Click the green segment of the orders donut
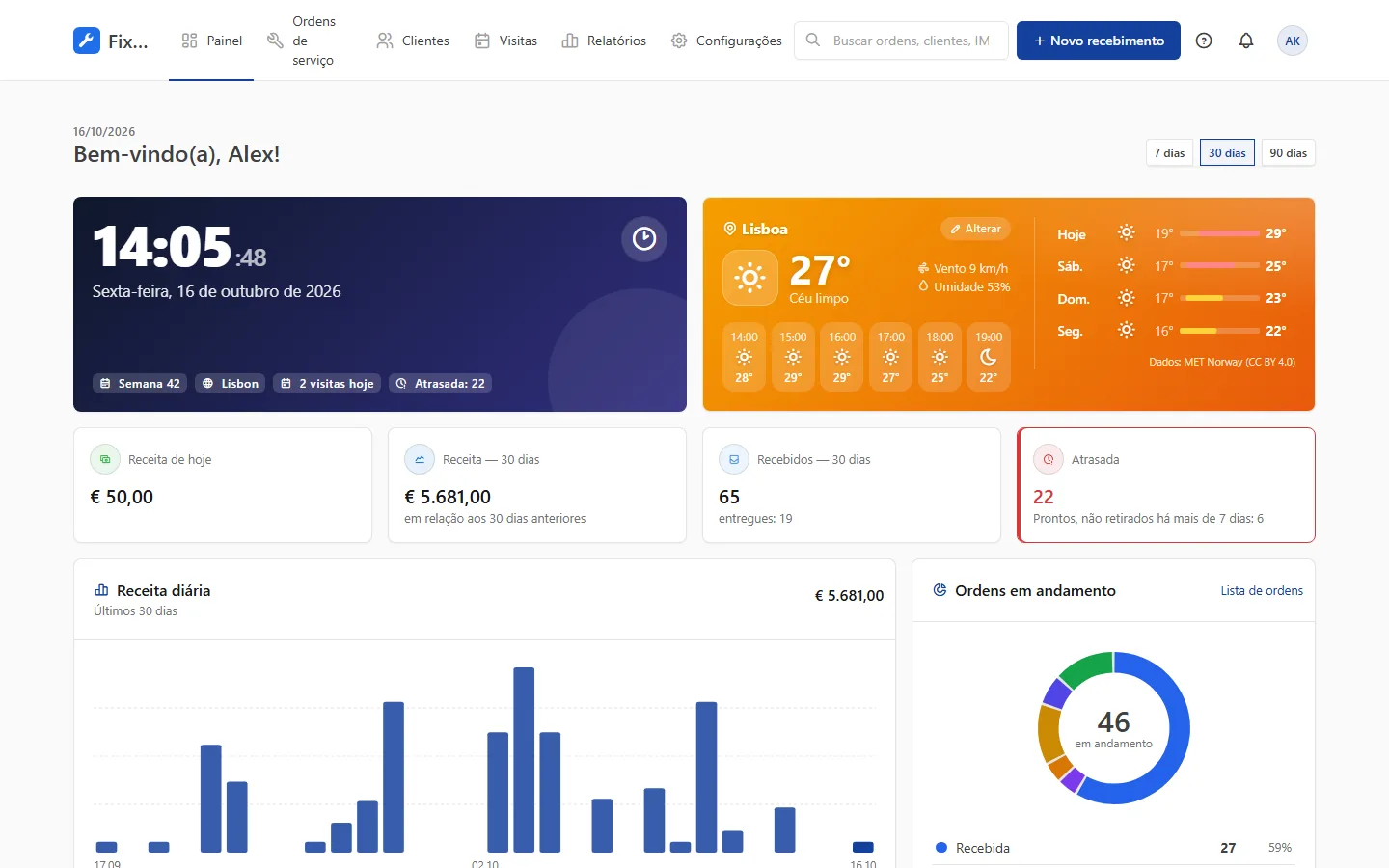The image size is (1389, 868). (x=1090, y=665)
